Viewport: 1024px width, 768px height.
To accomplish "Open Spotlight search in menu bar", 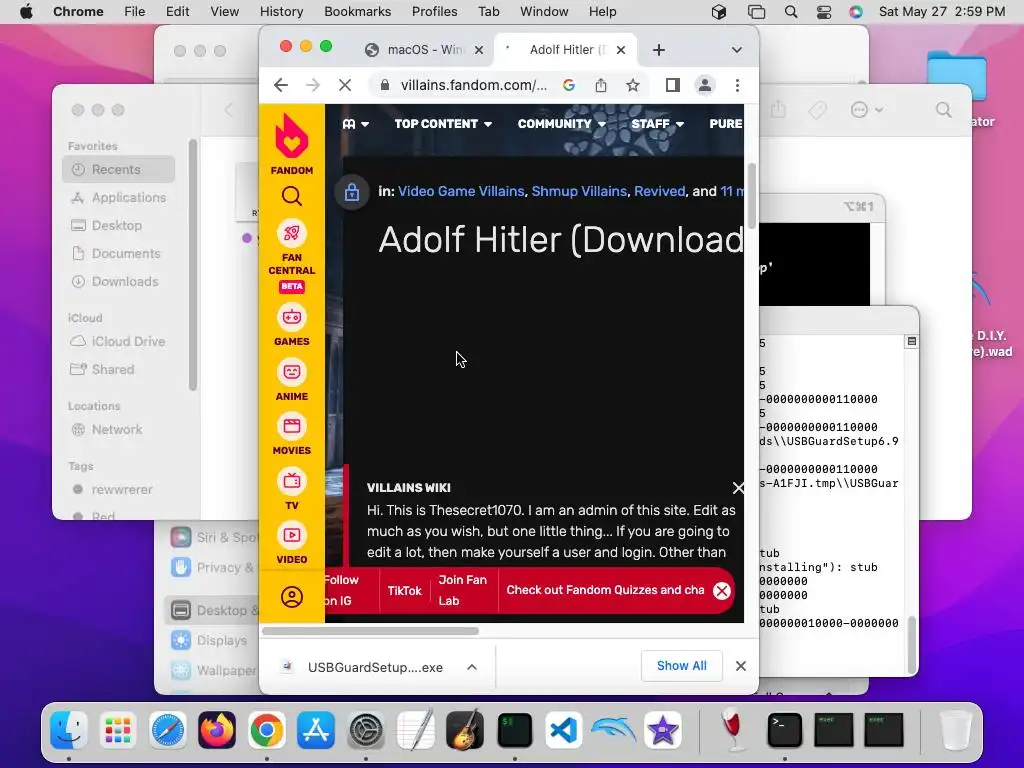I will tap(791, 12).
